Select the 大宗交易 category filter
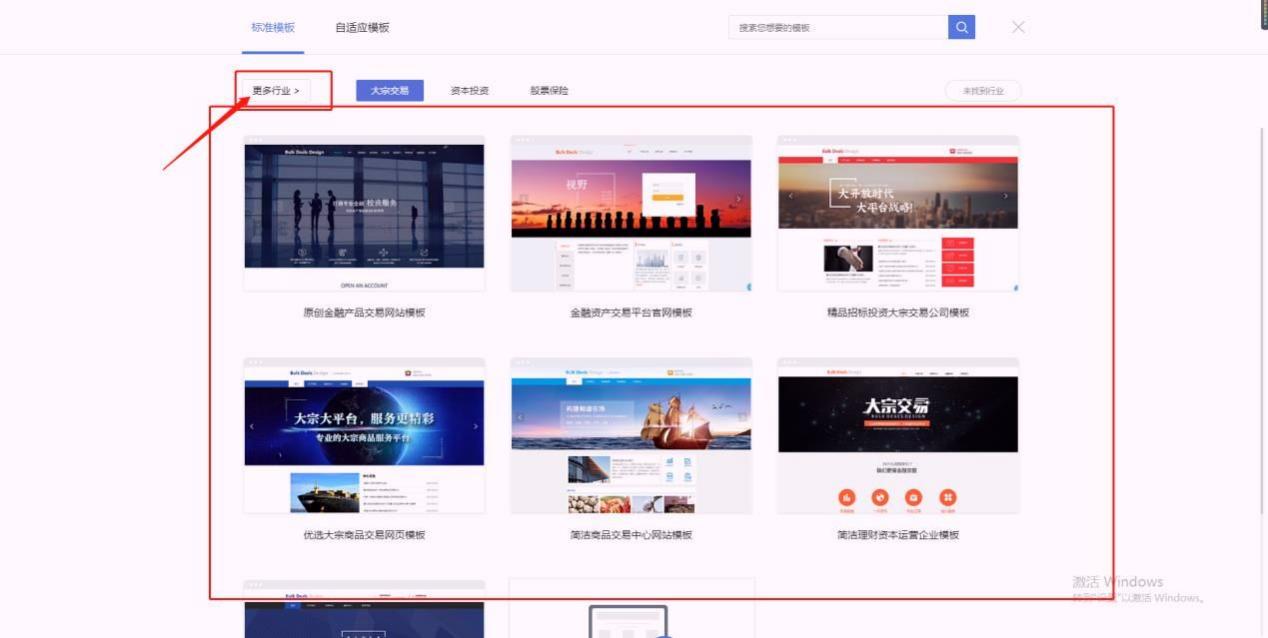The width and height of the screenshot is (1268, 638). point(389,90)
